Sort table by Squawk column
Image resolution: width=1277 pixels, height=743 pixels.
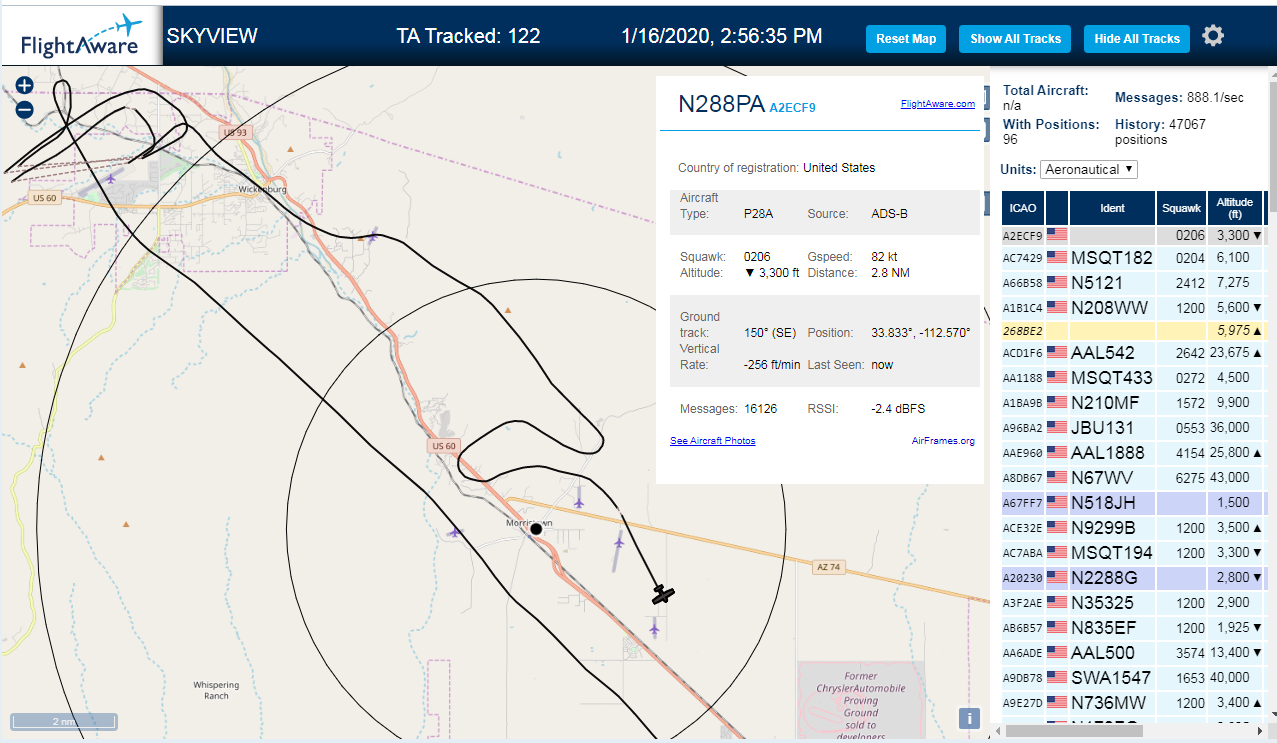pyautogui.click(x=1181, y=208)
